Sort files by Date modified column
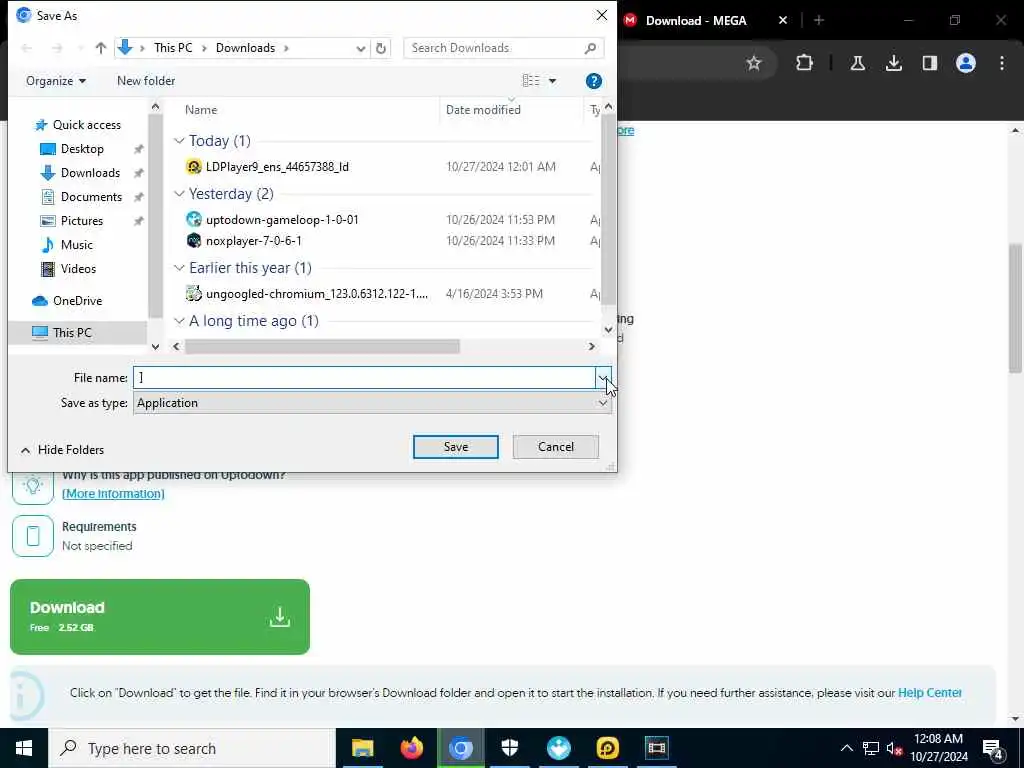1024x768 pixels. click(x=483, y=110)
